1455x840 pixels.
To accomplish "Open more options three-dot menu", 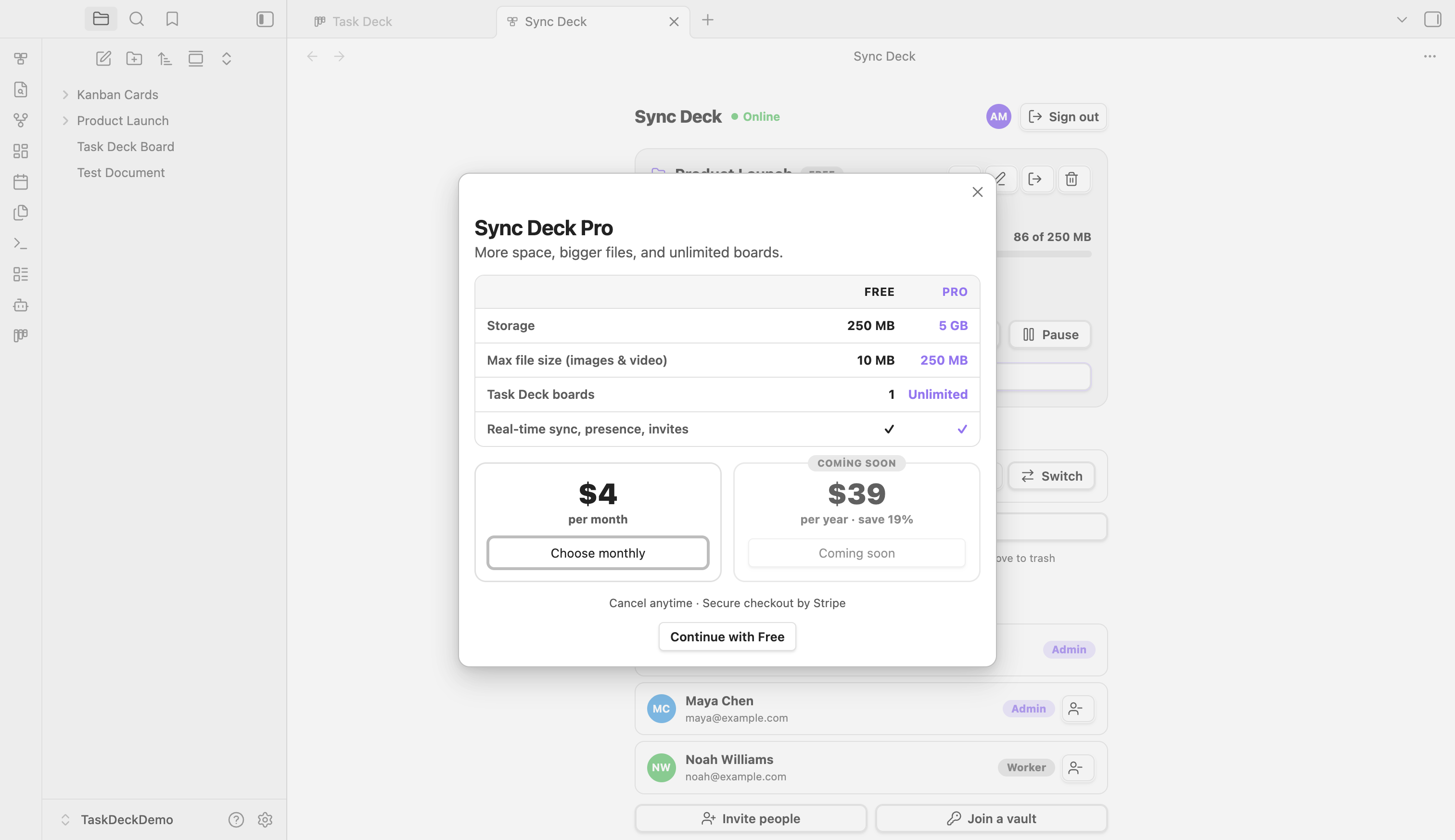I will coord(1429,56).
